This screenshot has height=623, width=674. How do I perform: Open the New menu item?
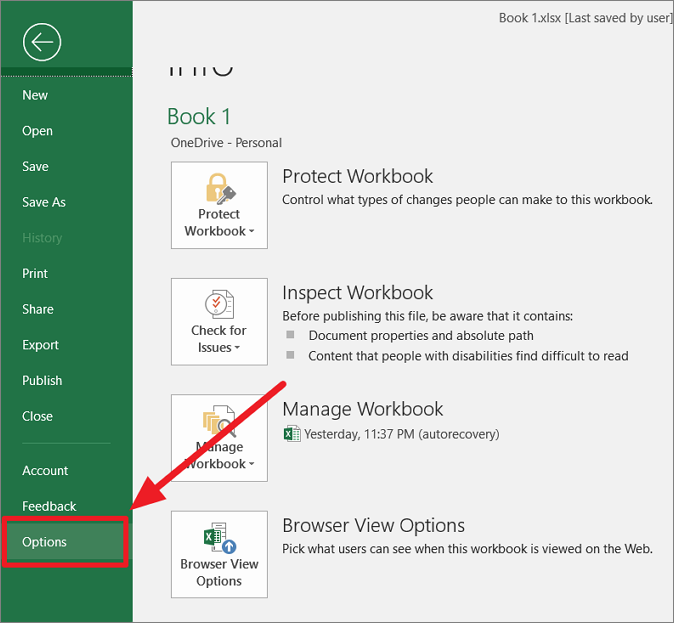pos(35,95)
